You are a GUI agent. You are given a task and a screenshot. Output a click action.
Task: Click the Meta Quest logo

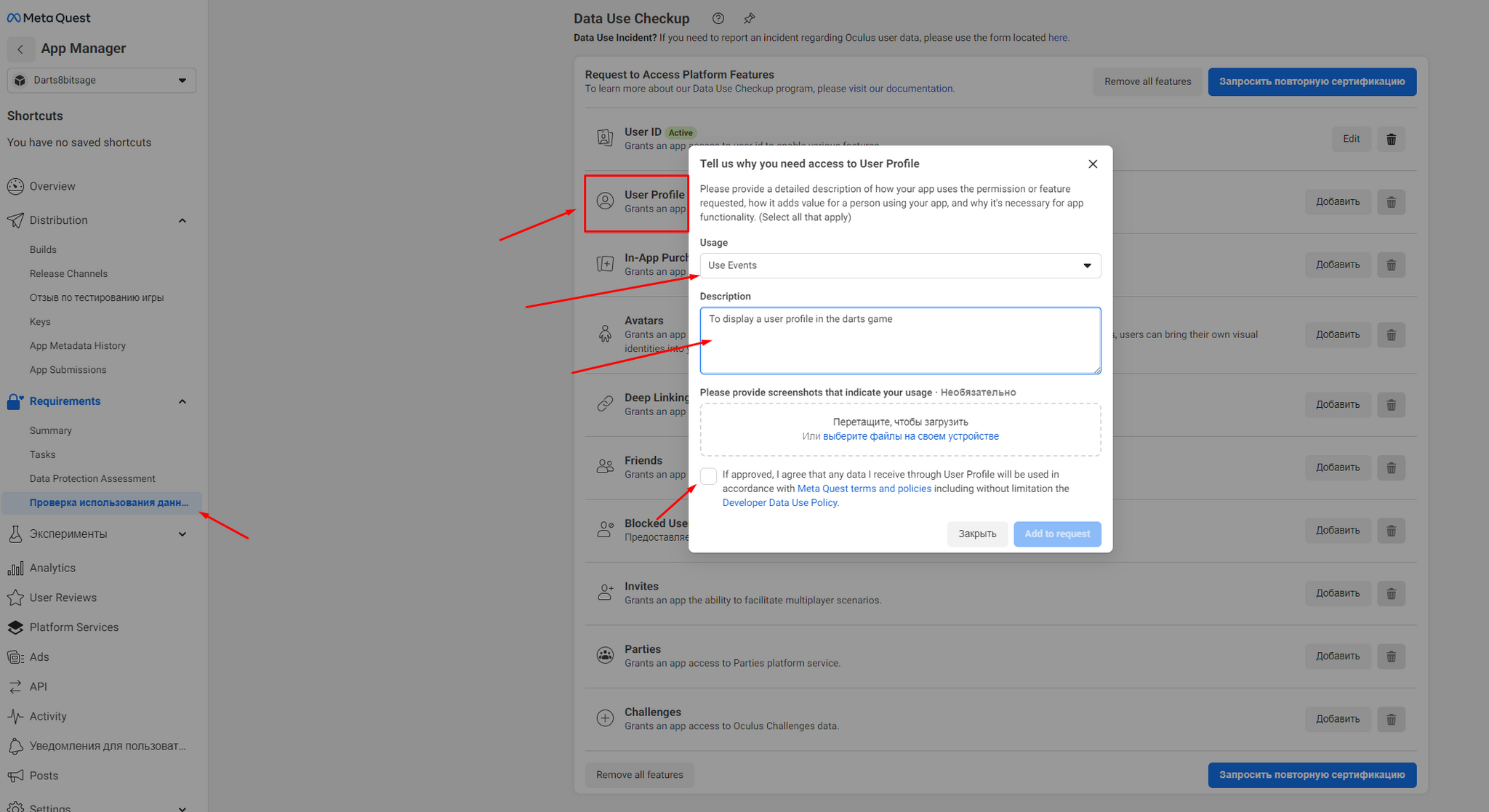49,18
